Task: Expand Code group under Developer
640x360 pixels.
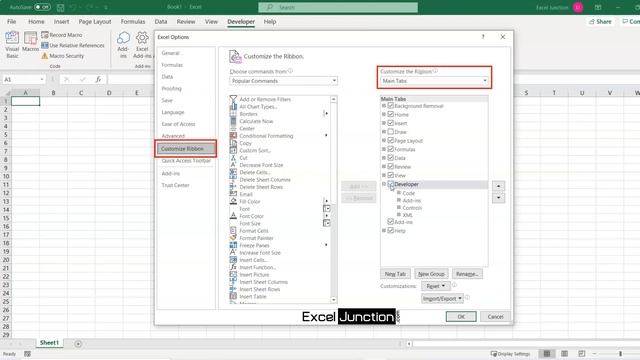Action: point(399,193)
